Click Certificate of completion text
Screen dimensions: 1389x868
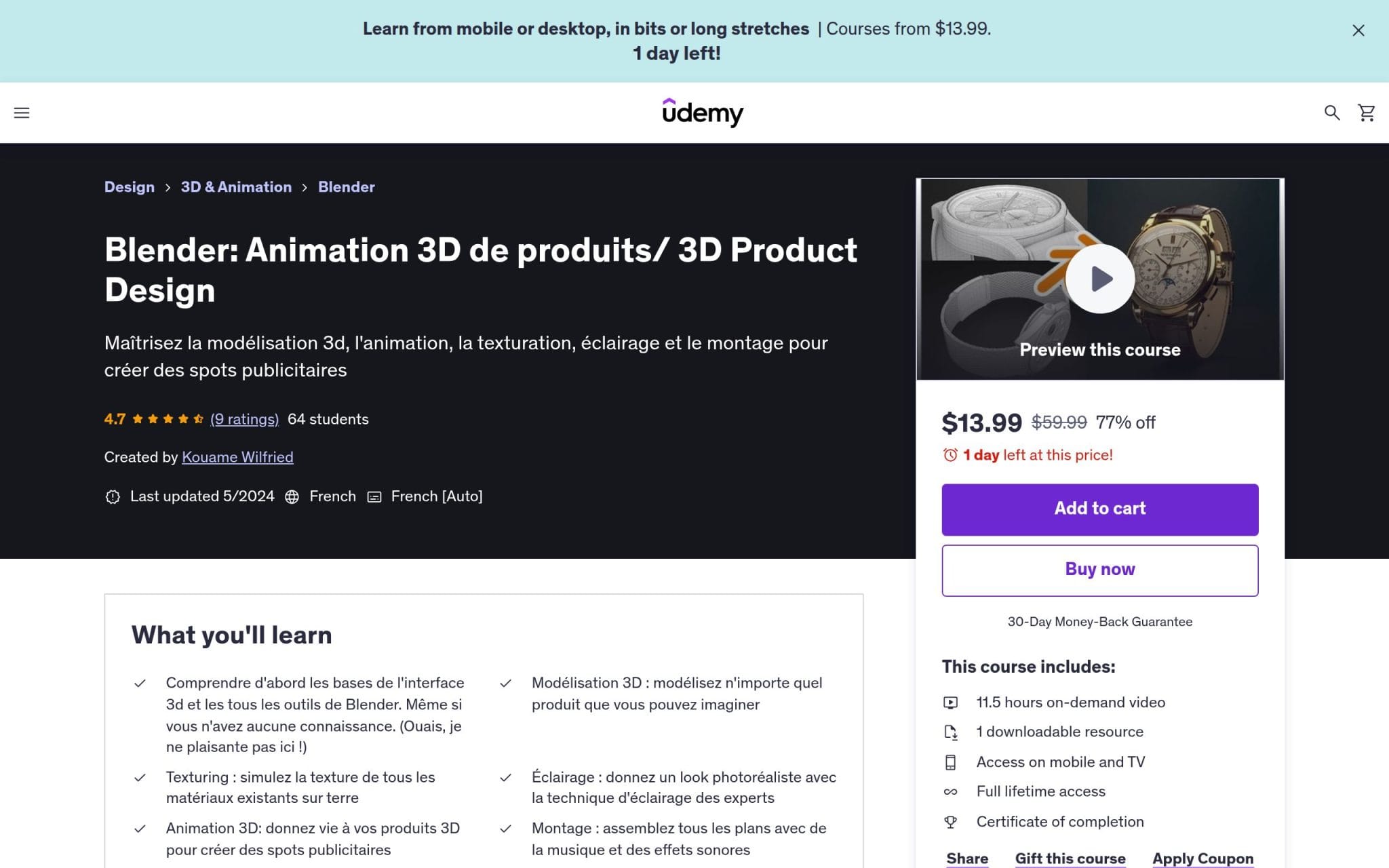point(1059,822)
